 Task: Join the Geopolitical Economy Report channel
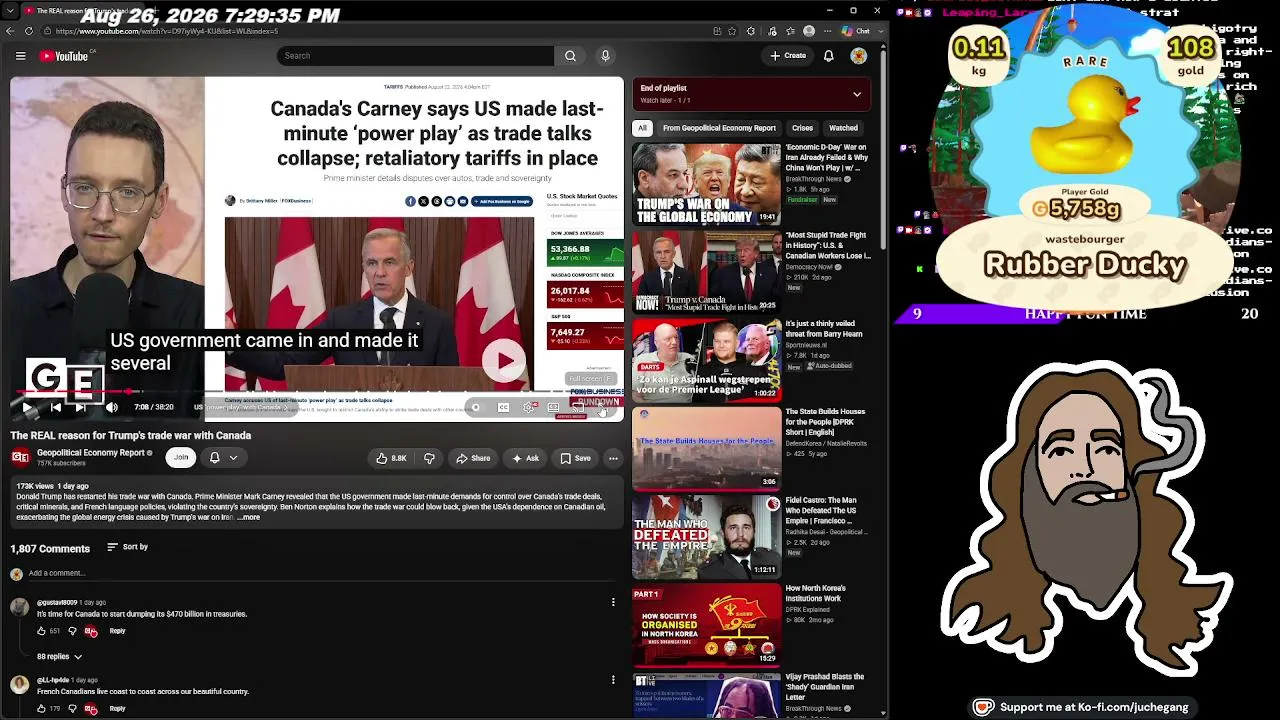181,457
